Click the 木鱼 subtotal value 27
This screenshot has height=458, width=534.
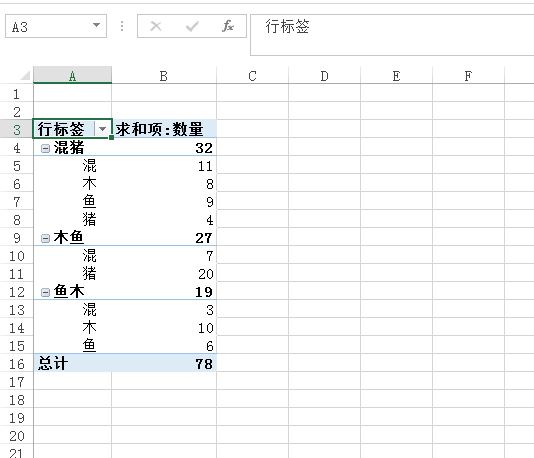pyautogui.click(x=164, y=238)
